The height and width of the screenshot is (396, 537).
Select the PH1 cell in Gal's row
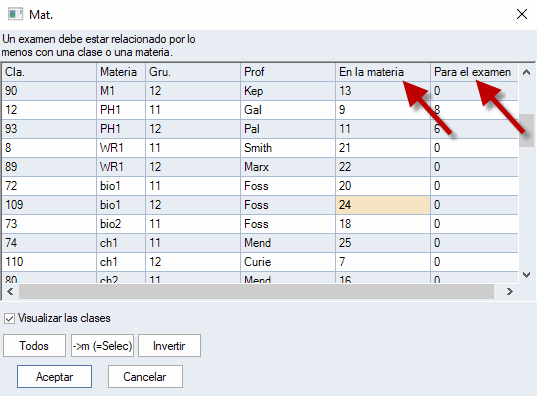pyautogui.click(x=121, y=110)
